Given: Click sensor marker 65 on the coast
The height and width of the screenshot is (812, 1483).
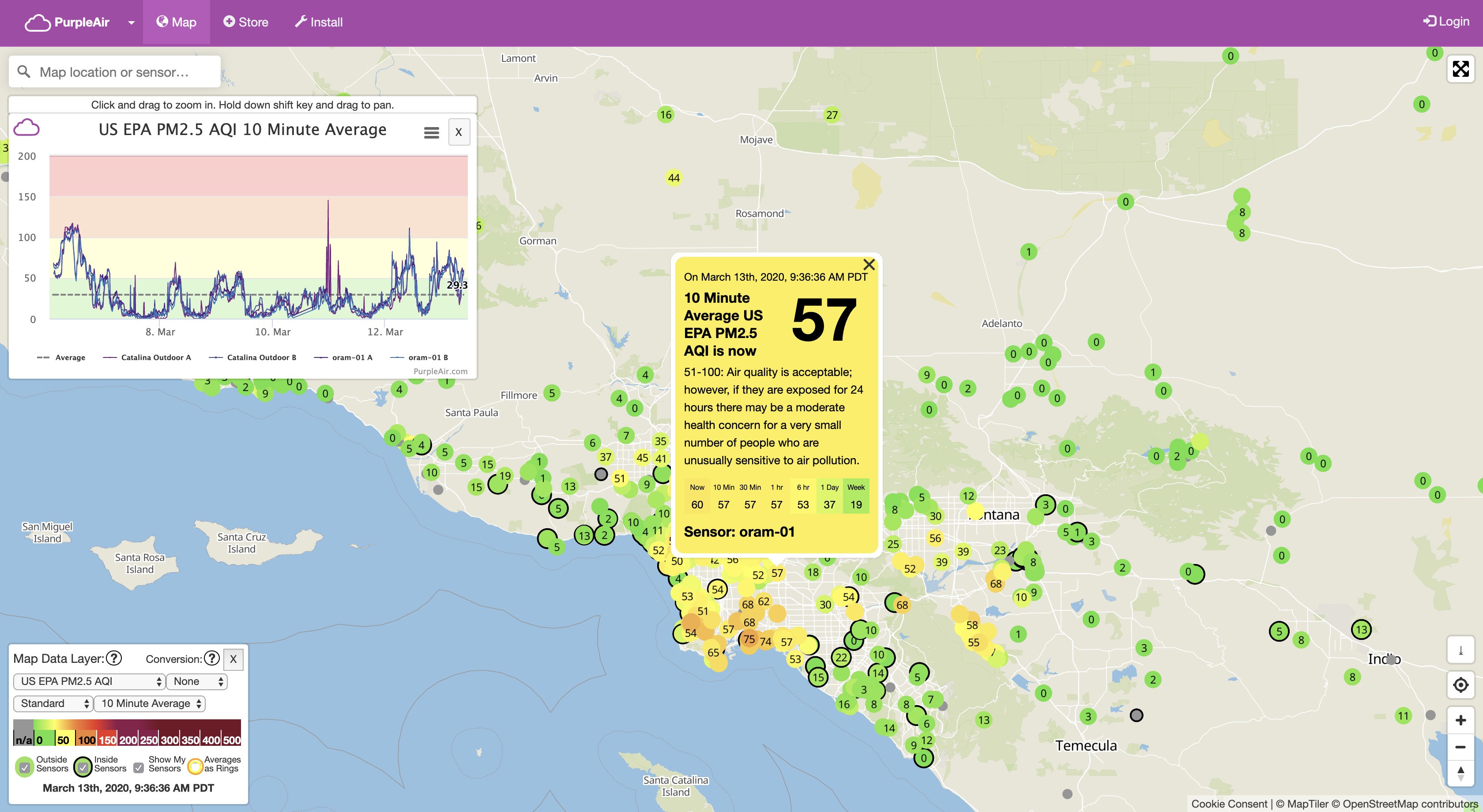Looking at the screenshot, I should coord(713,653).
